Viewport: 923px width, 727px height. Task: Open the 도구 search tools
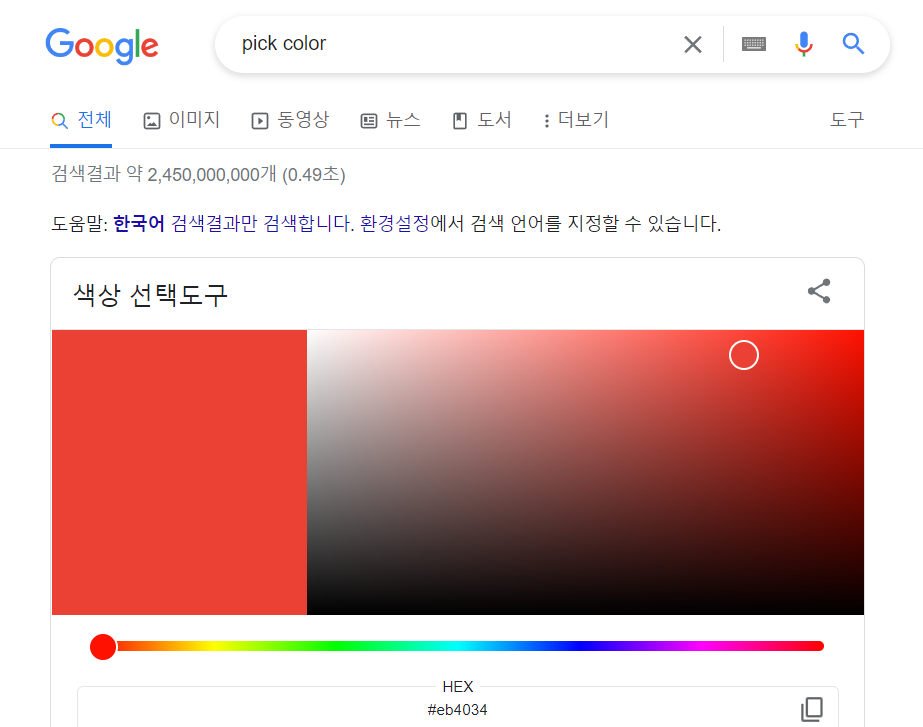pos(847,120)
